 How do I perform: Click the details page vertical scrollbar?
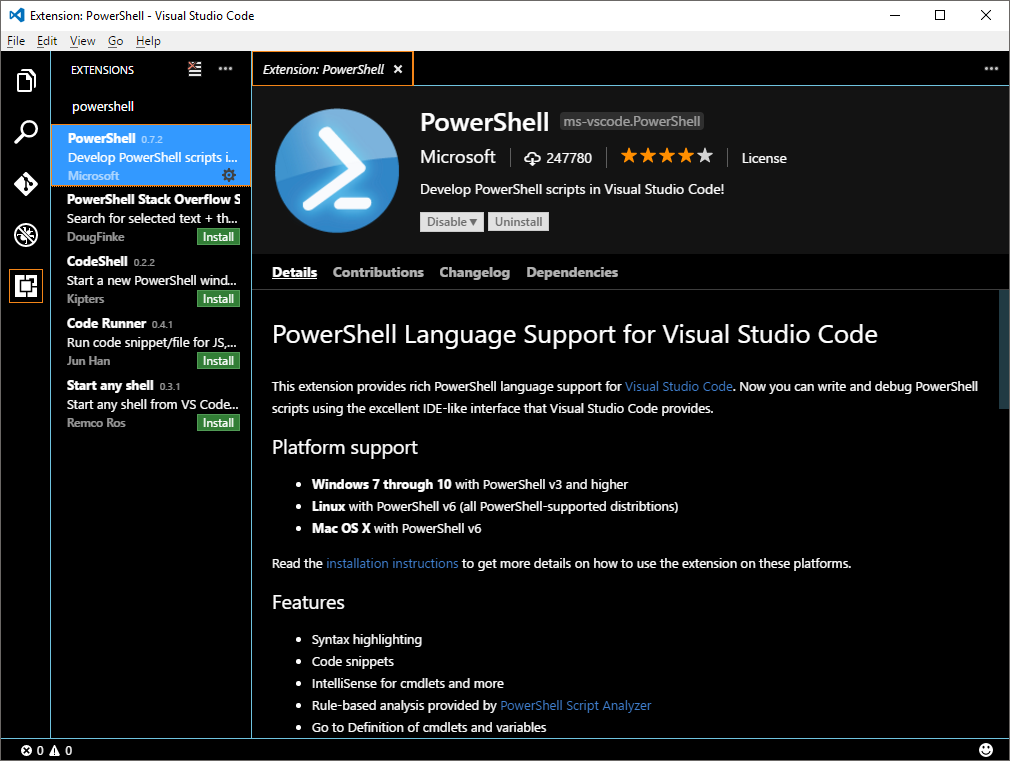(x=1004, y=349)
